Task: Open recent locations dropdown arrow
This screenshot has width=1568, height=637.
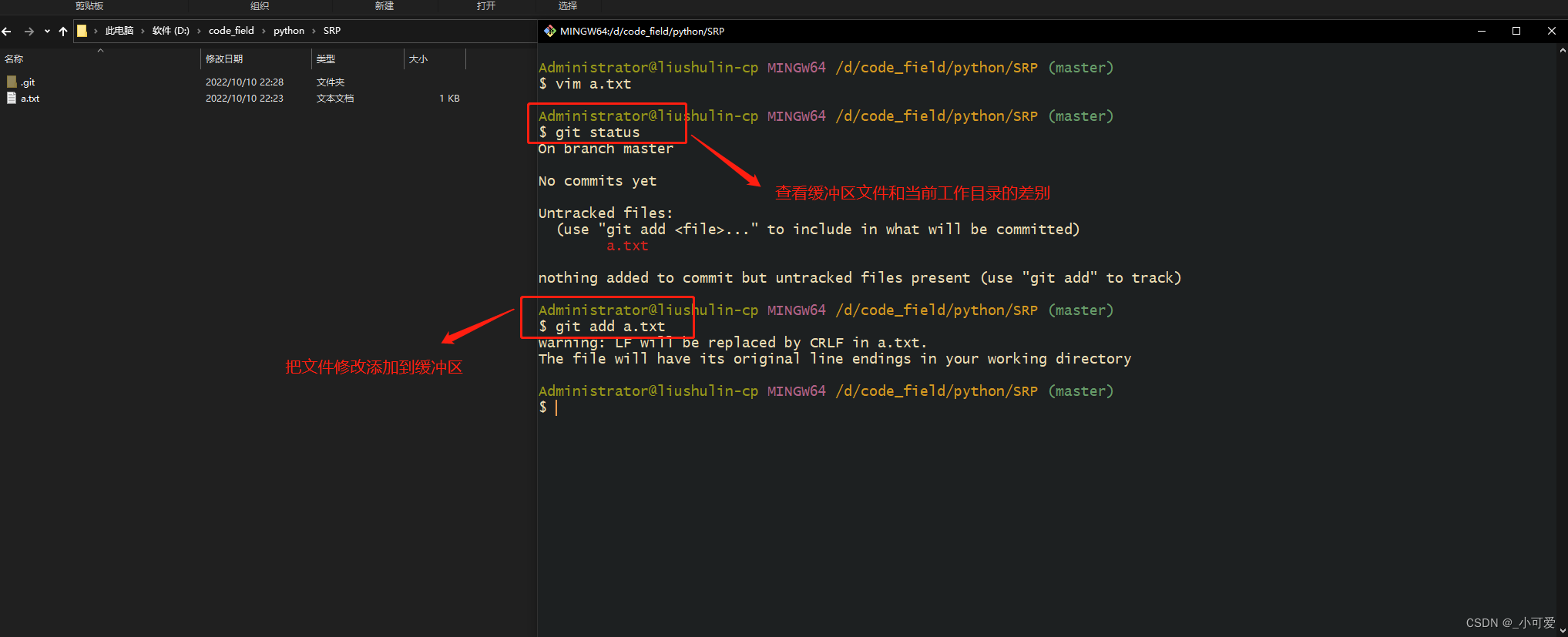Action: click(x=47, y=32)
